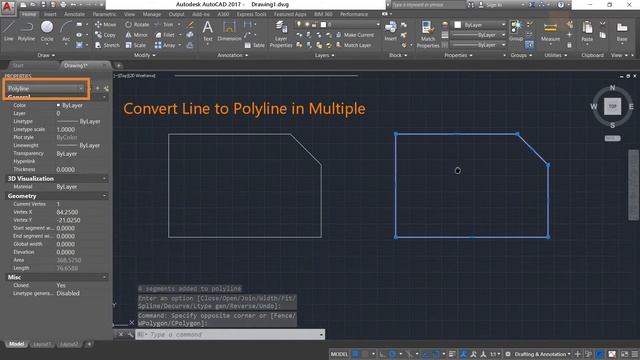Click the Base view tool
Image resolution: width=640 pixels, height=360 pixels.
coord(622,32)
